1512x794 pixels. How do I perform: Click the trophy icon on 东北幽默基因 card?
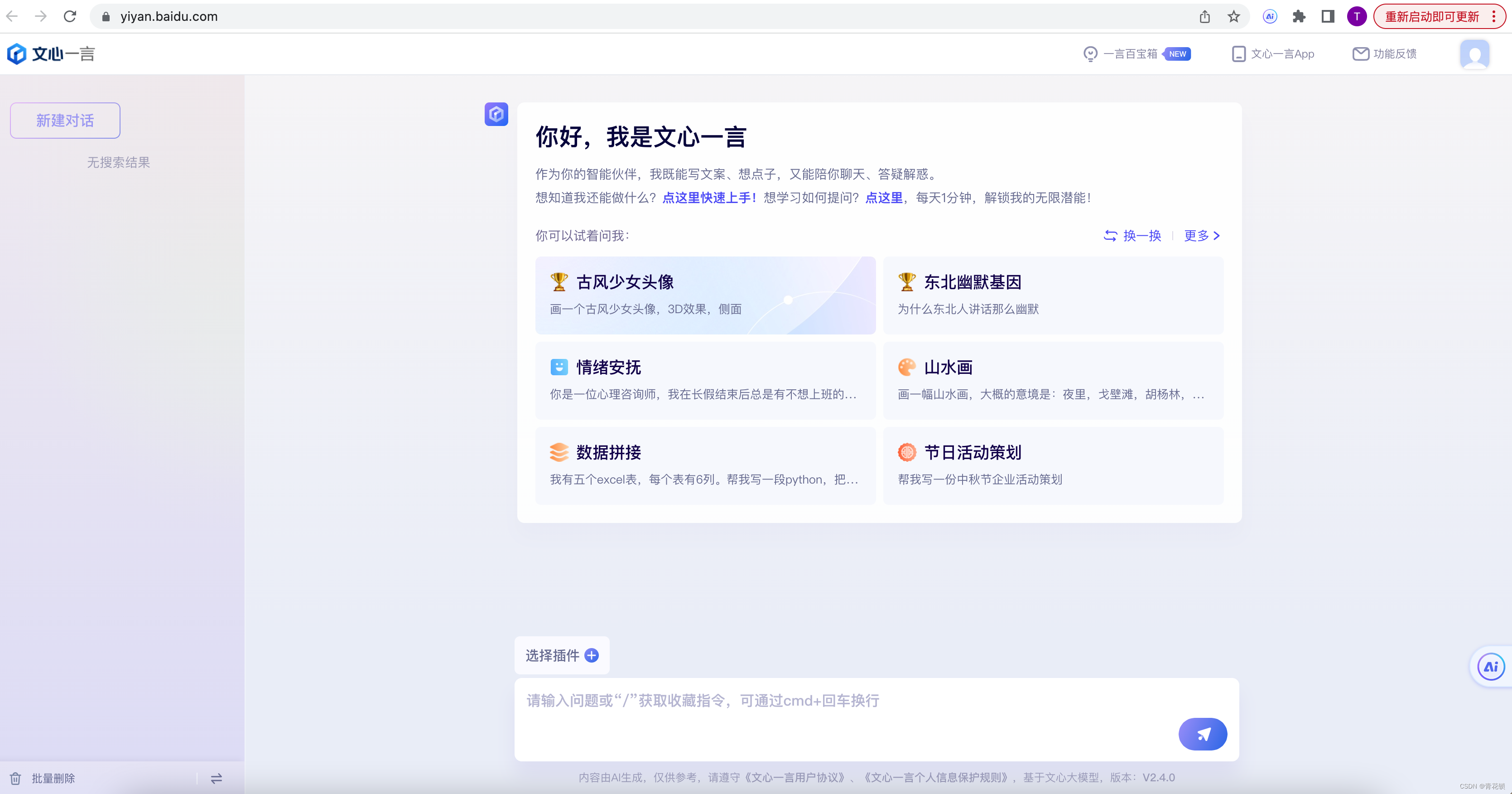pos(907,282)
